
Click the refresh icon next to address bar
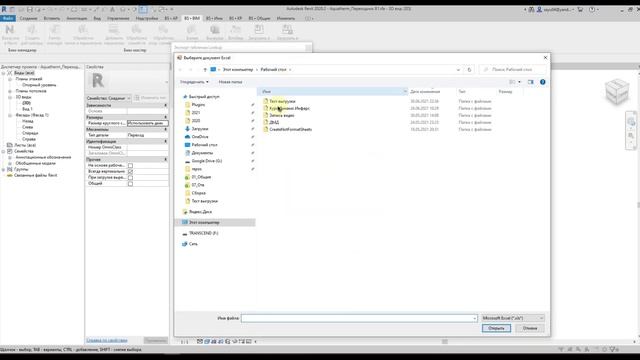pos(469,70)
